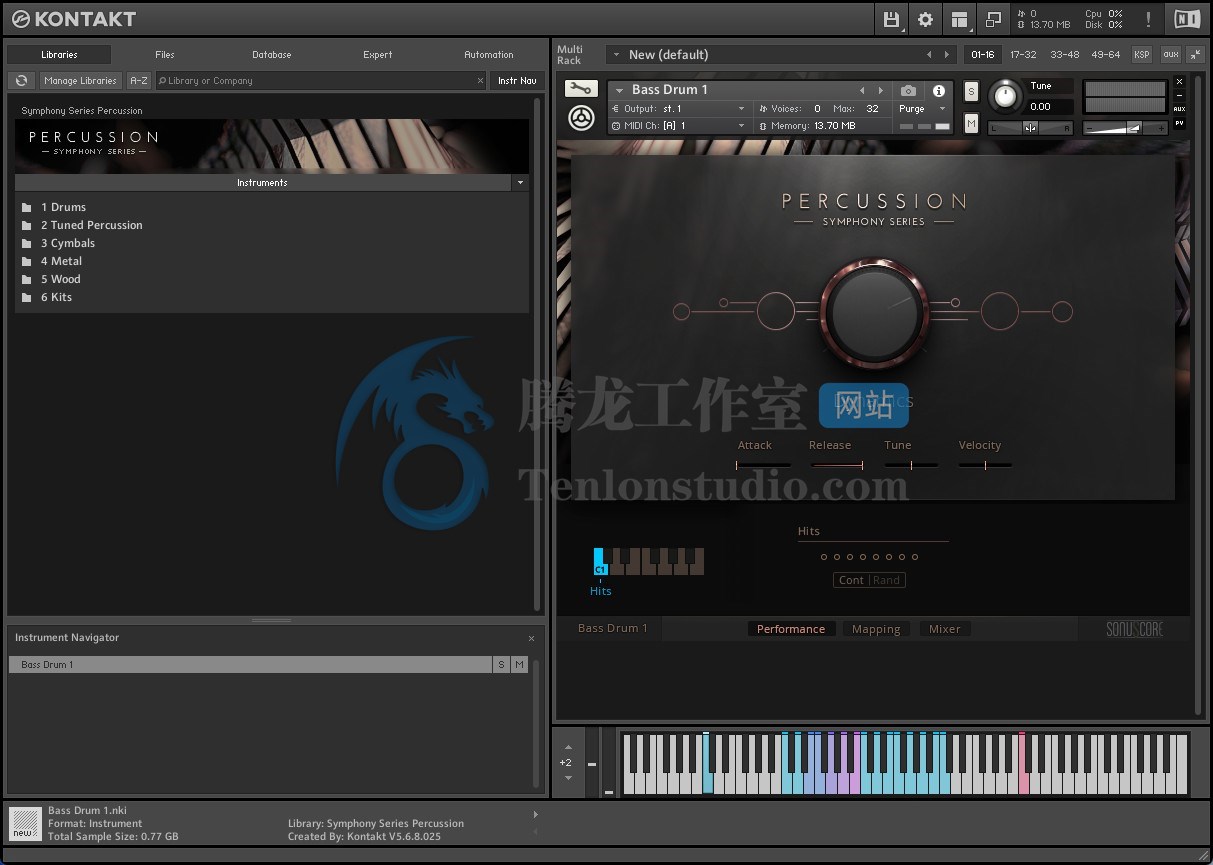Adjust the Release slider
Screen dimensions: 1213x865
click(837, 465)
